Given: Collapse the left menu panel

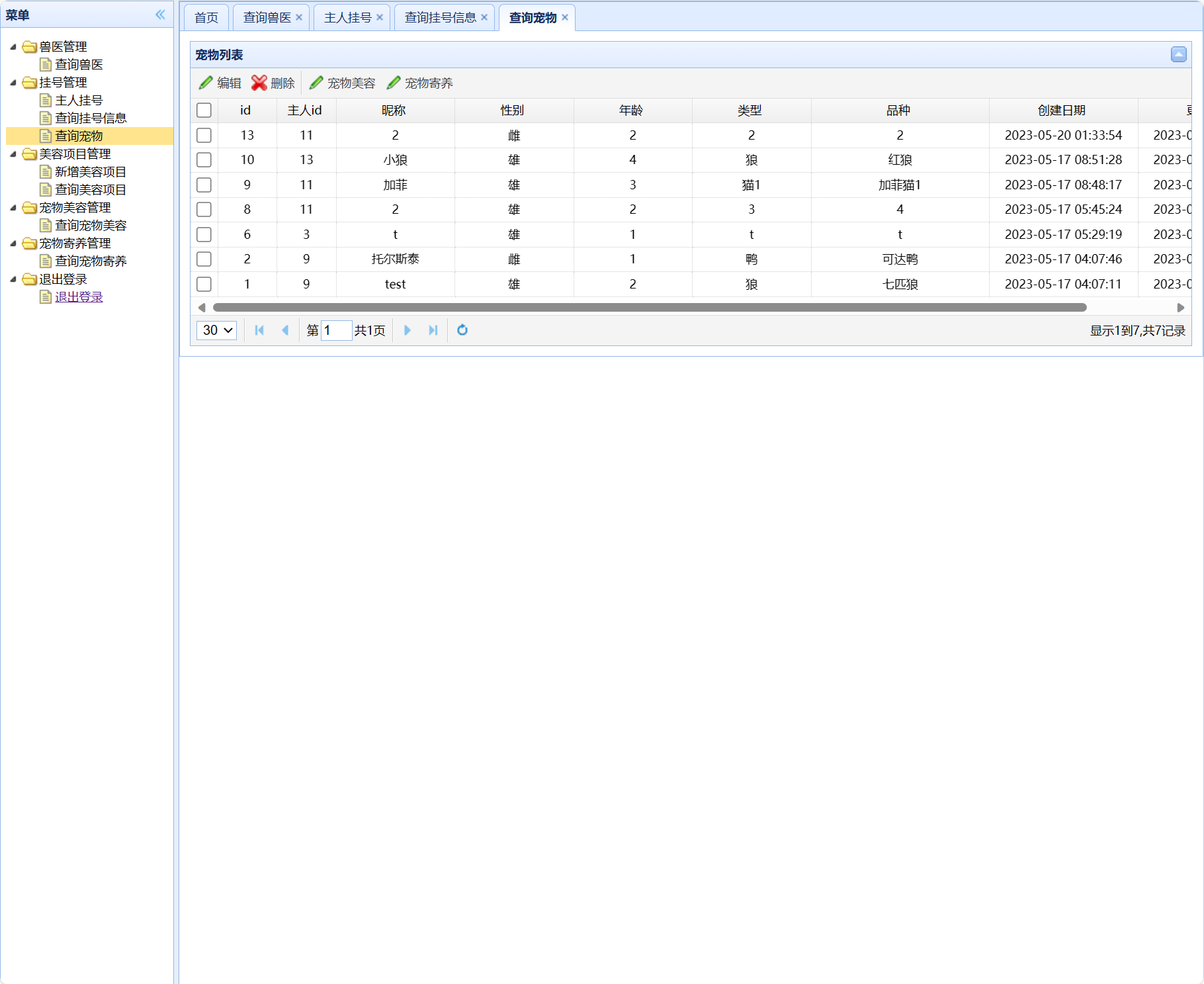Looking at the screenshot, I should coord(160,15).
